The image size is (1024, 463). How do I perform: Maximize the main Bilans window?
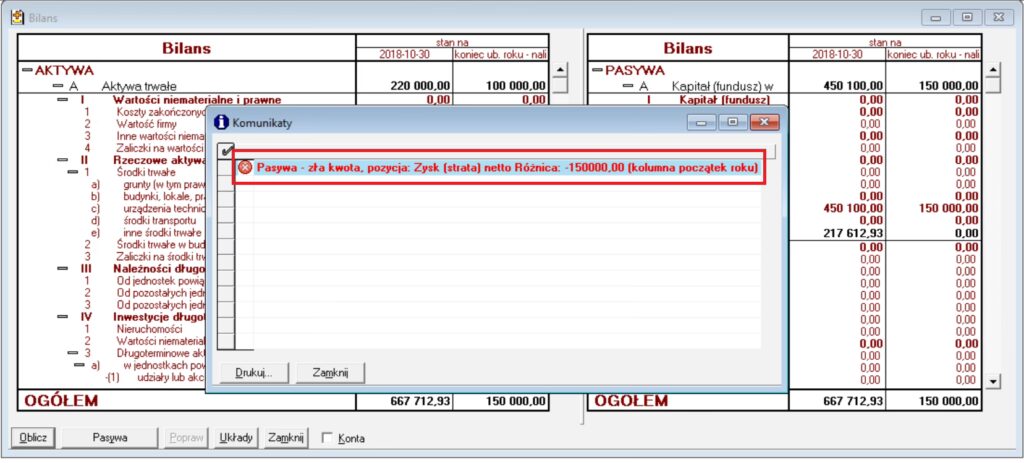pyautogui.click(x=967, y=18)
